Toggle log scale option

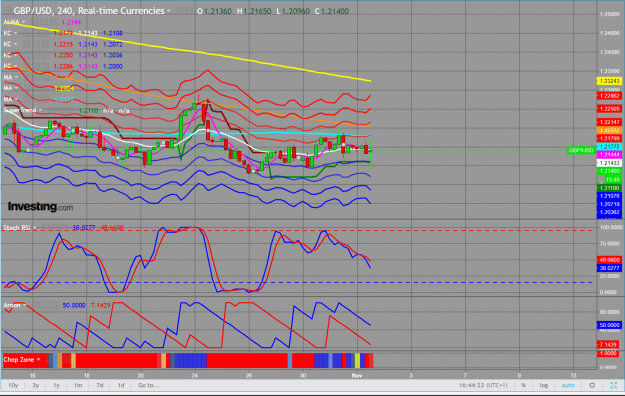click(x=544, y=385)
